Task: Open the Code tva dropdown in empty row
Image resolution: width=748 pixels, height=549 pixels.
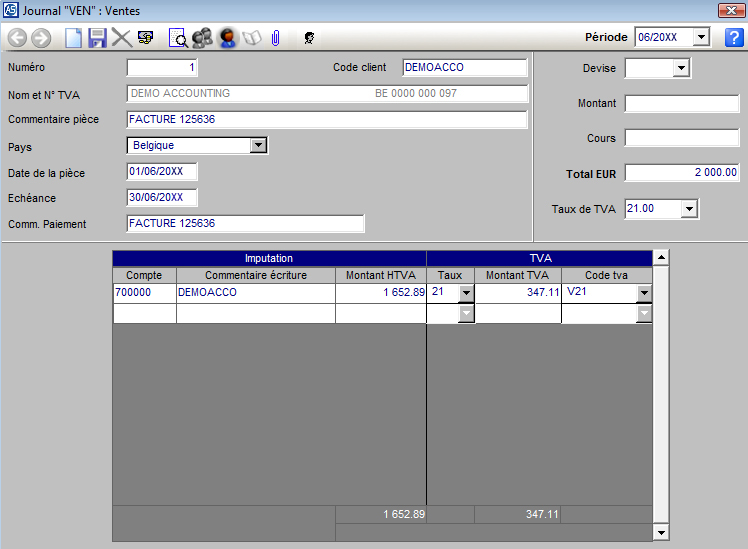Action: pos(644,313)
